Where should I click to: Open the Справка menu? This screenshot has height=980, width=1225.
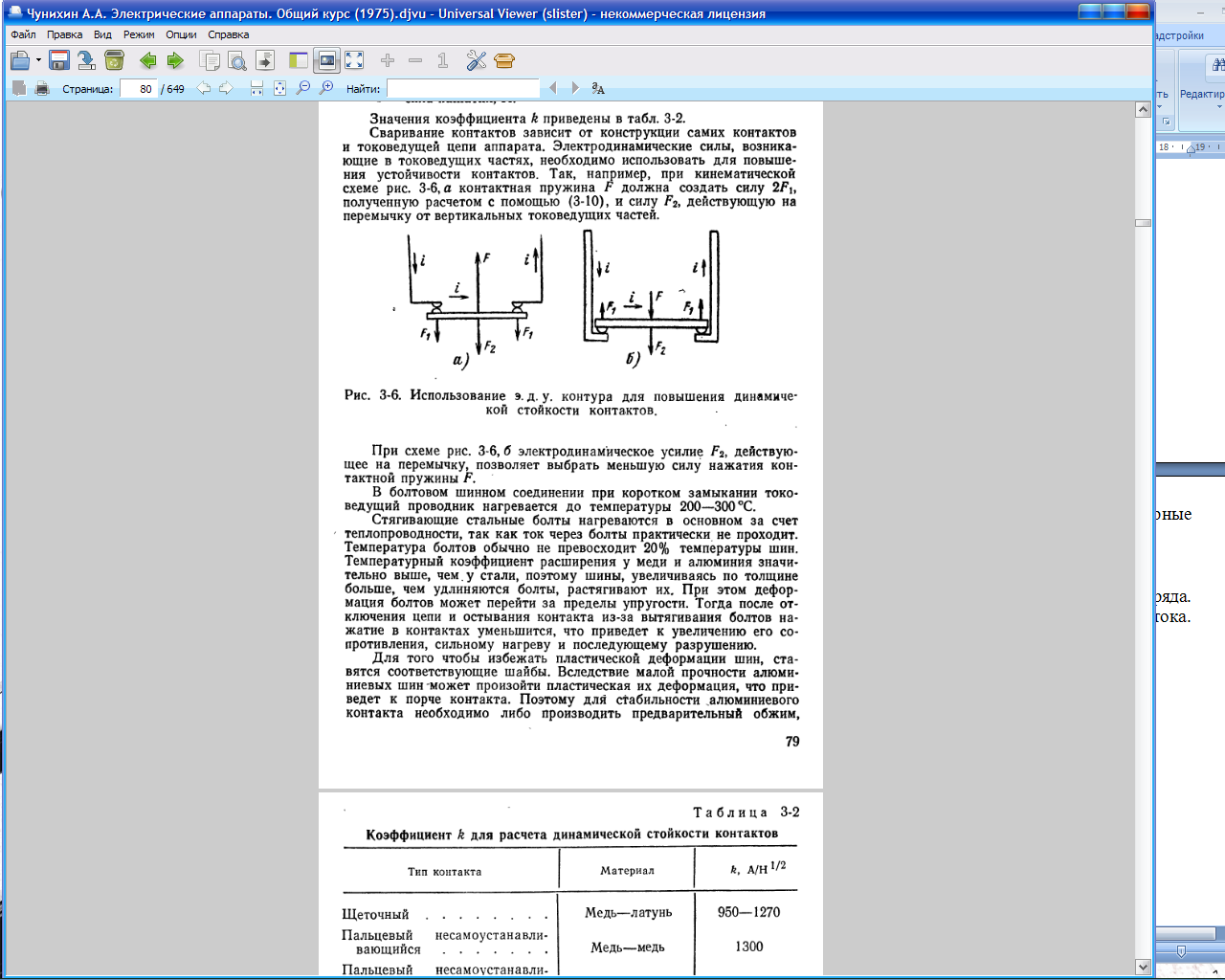(x=229, y=34)
